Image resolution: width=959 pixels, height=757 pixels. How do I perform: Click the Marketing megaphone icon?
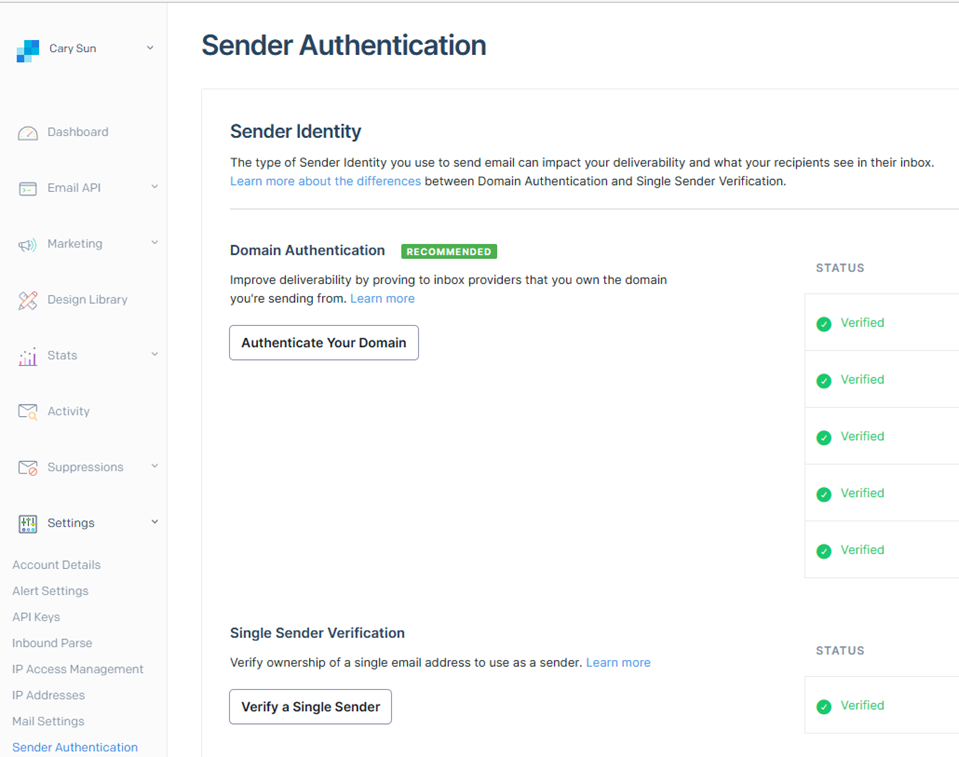[x=28, y=245]
